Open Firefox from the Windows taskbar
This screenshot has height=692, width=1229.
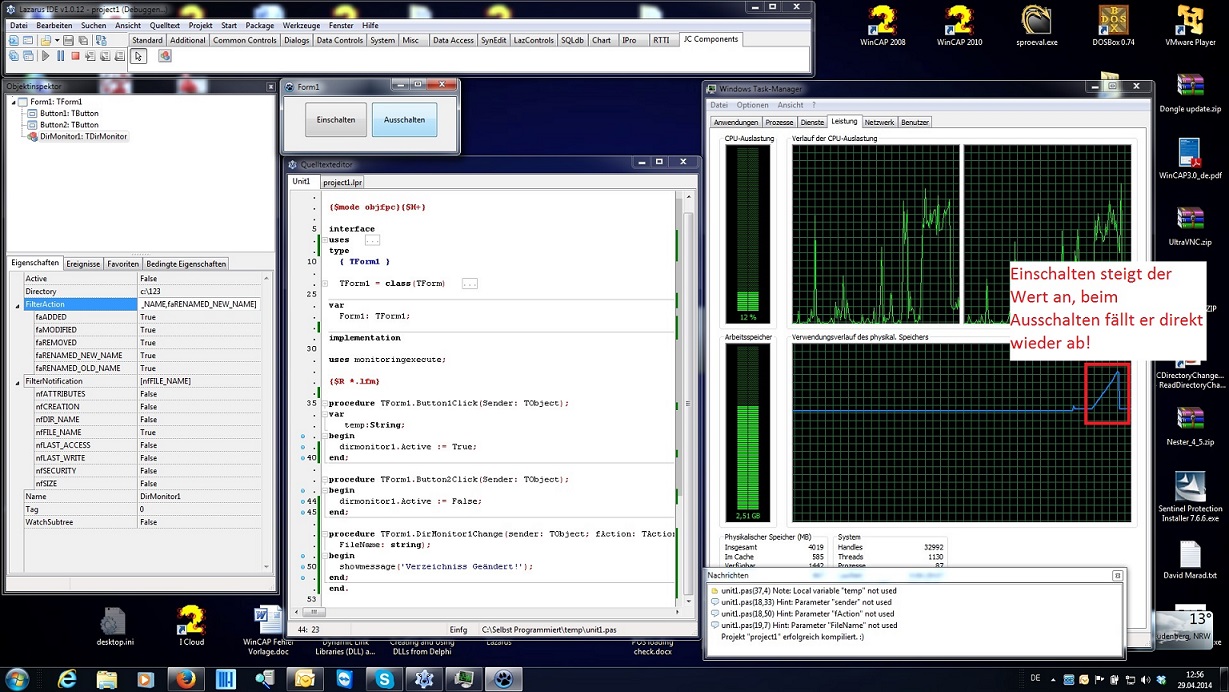[184, 679]
